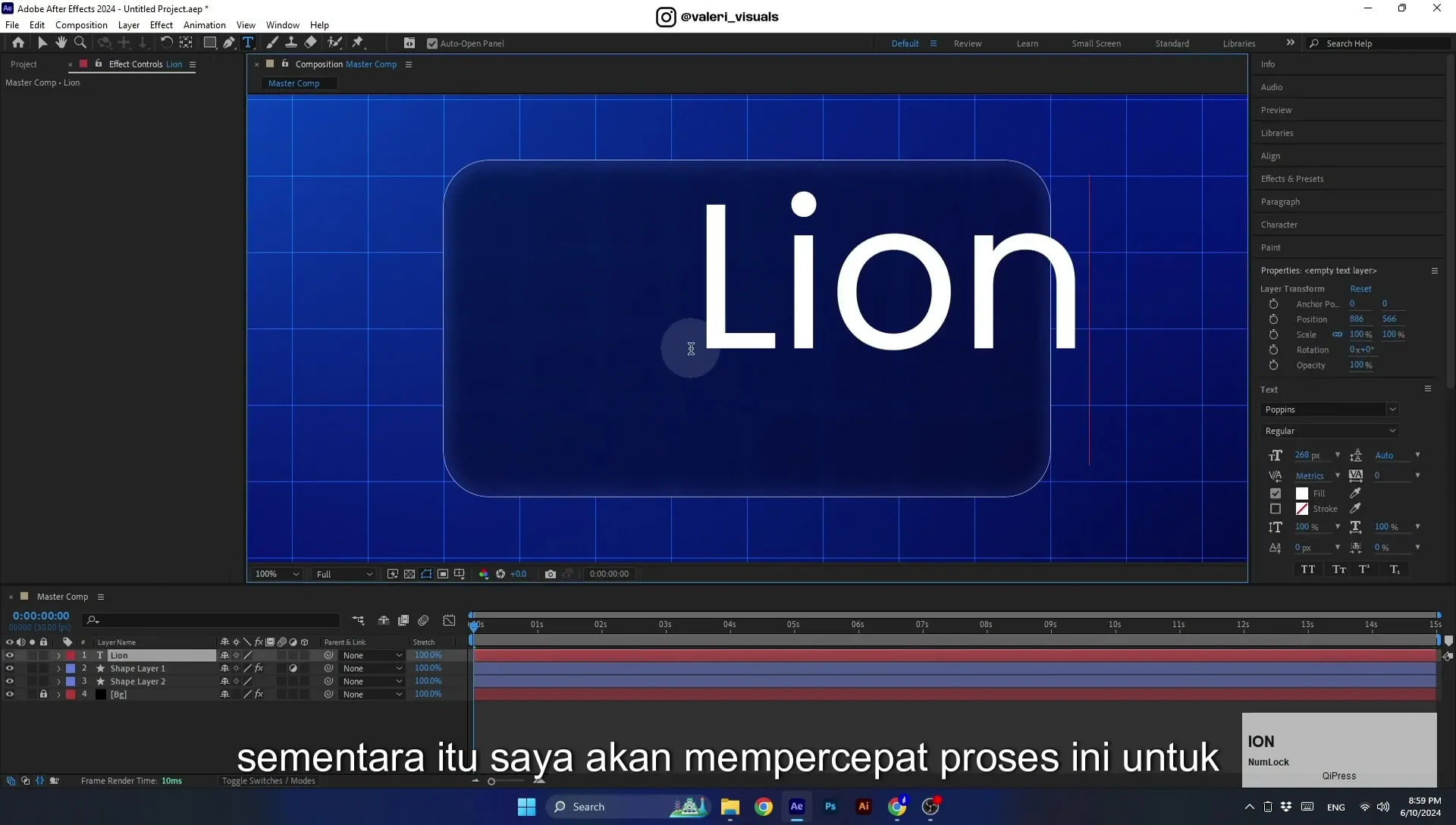Open the Character panel
This screenshot has height=825, width=1456.
1279,225
